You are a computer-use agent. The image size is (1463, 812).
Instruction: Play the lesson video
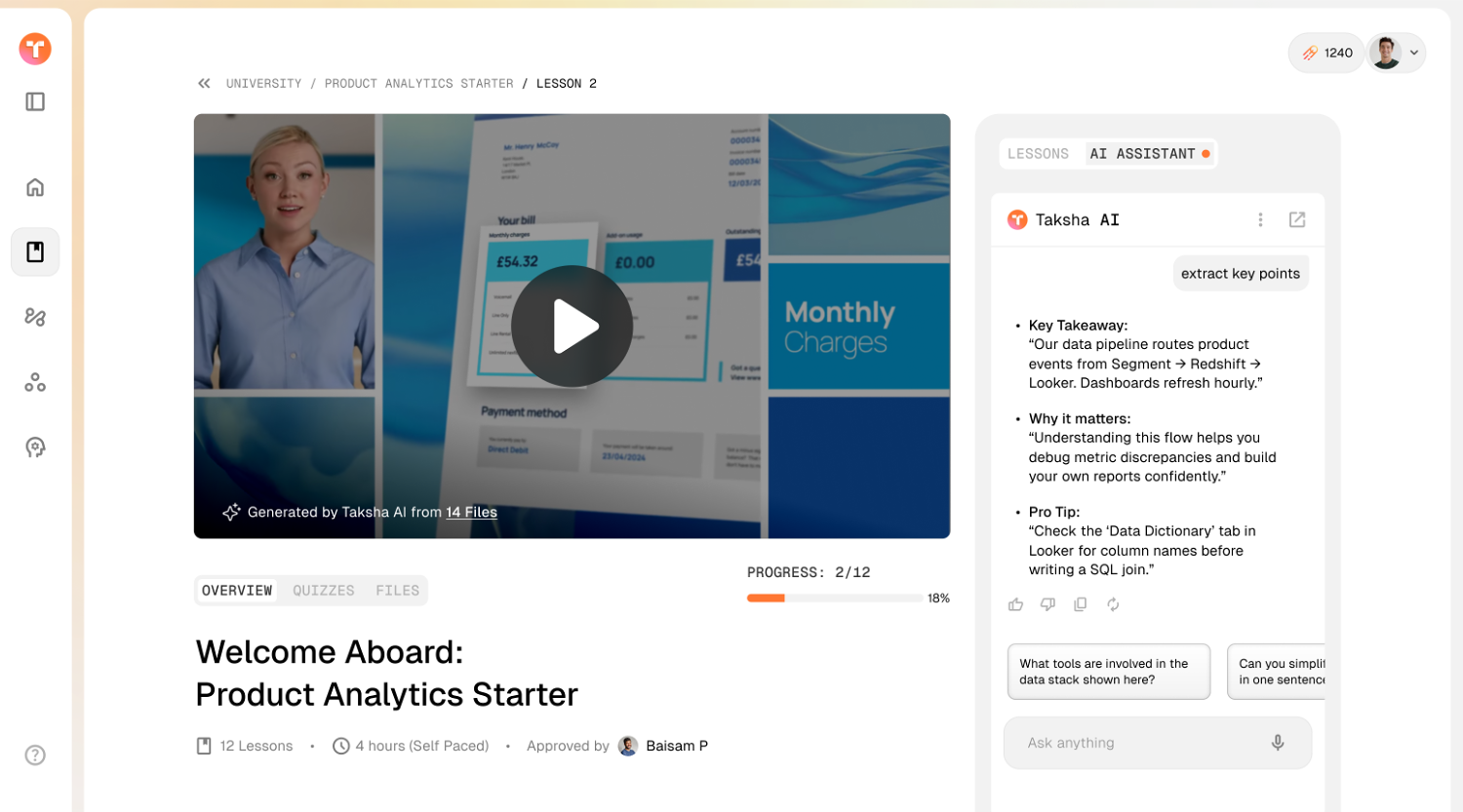click(x=573, y=327)
